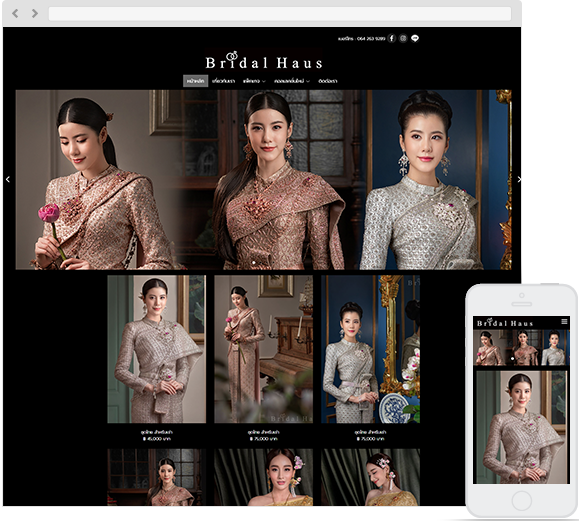
Task: Show previous slide with left carousel arrow
Action: [x=8, y=179]
